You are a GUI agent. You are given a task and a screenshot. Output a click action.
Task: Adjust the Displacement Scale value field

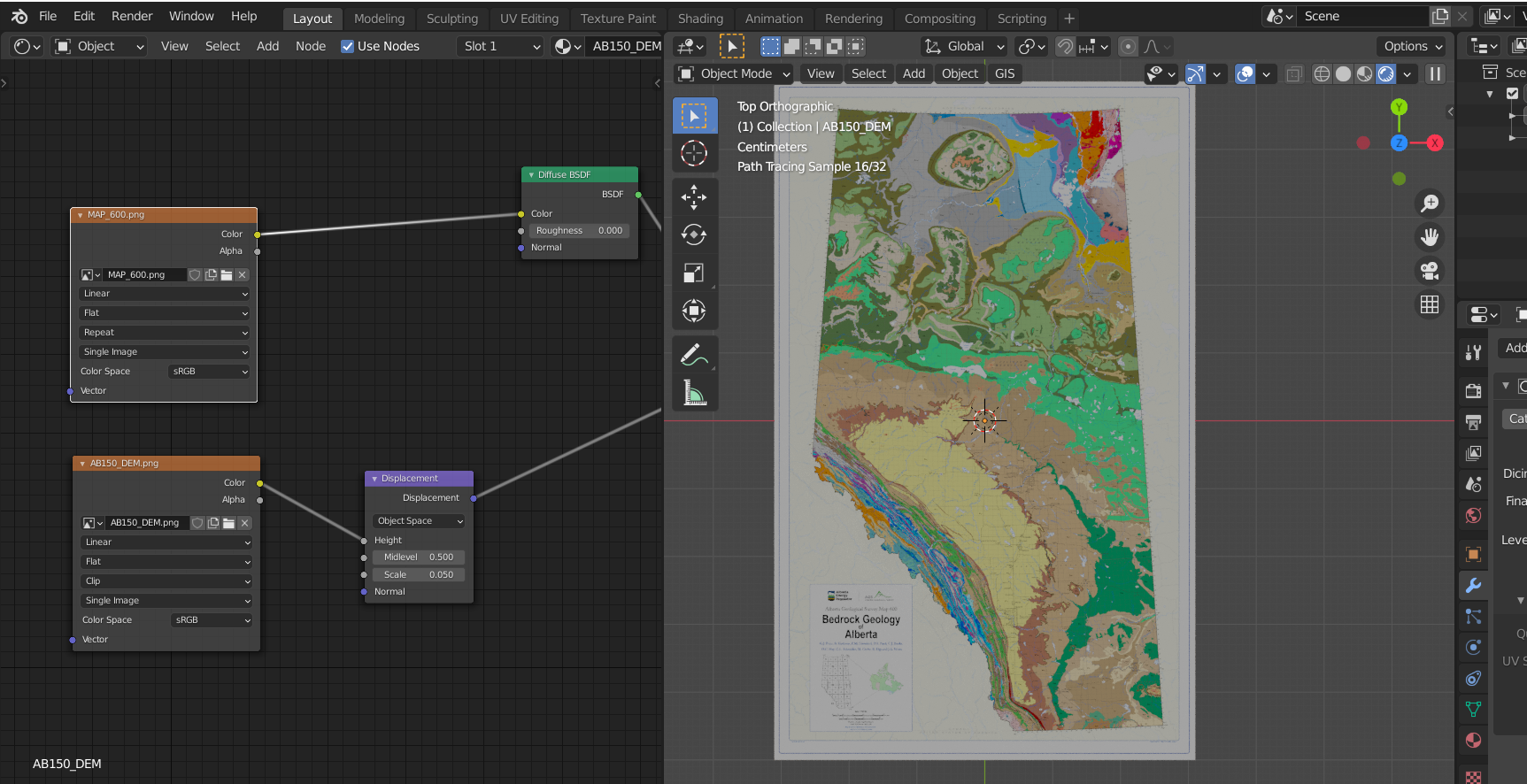[419, 575]
